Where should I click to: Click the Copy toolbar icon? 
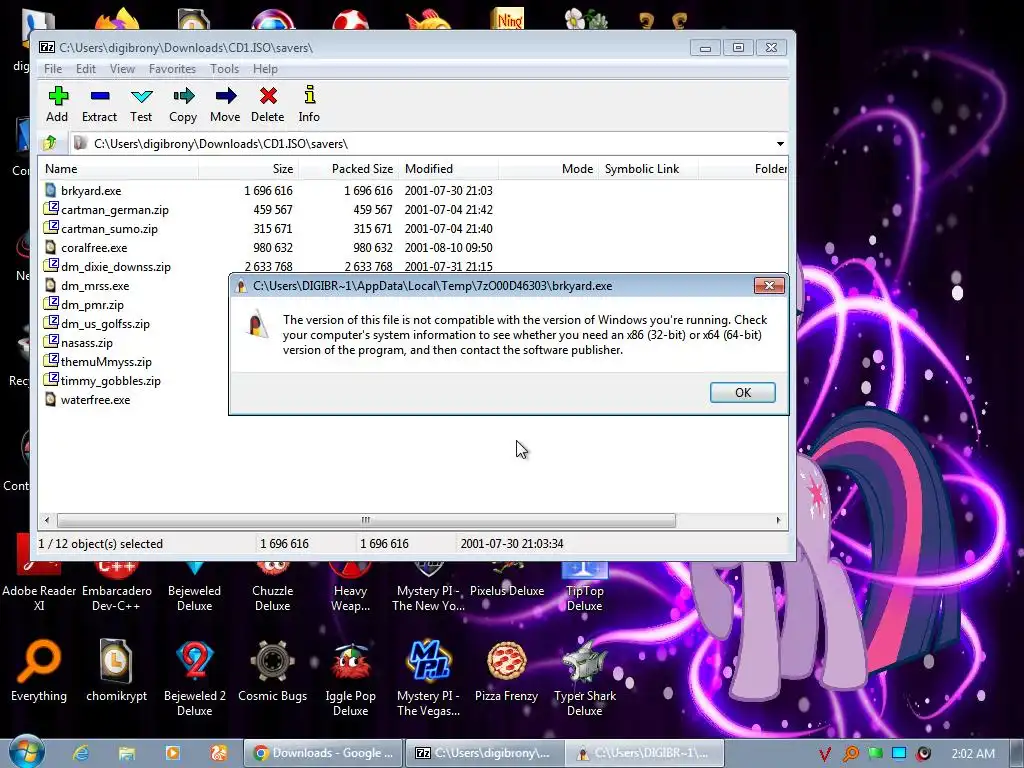(183, 104)
